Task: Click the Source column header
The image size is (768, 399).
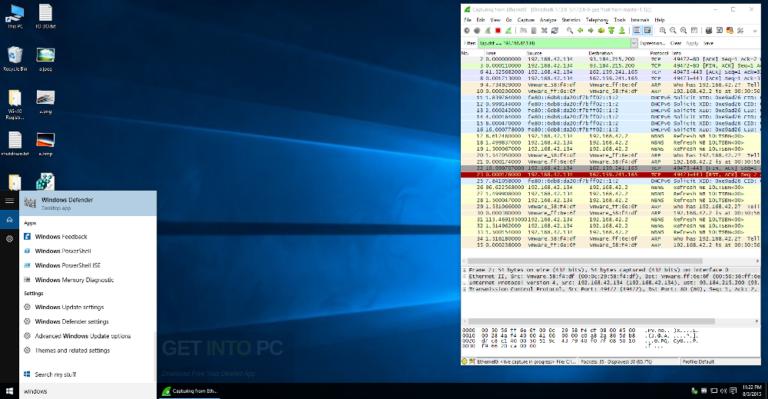Action: pos(534,53)
